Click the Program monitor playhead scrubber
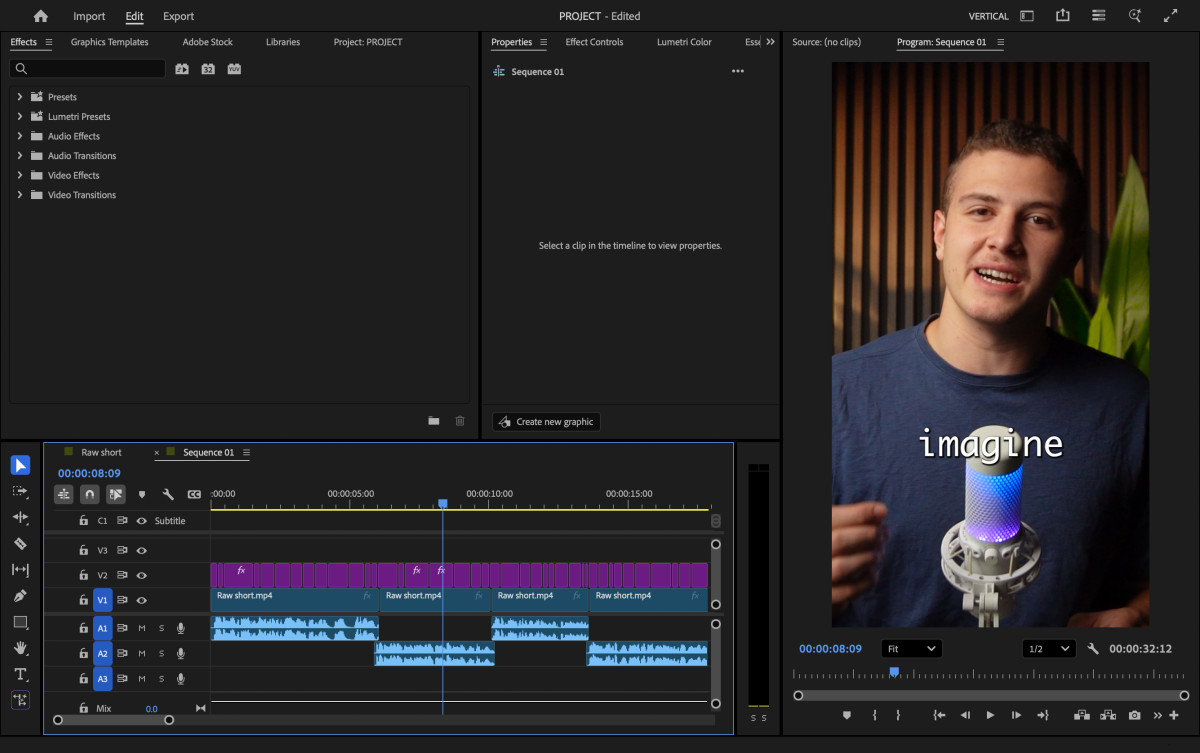This screenshot has width=1200, height=753. (x=894, y=672)
